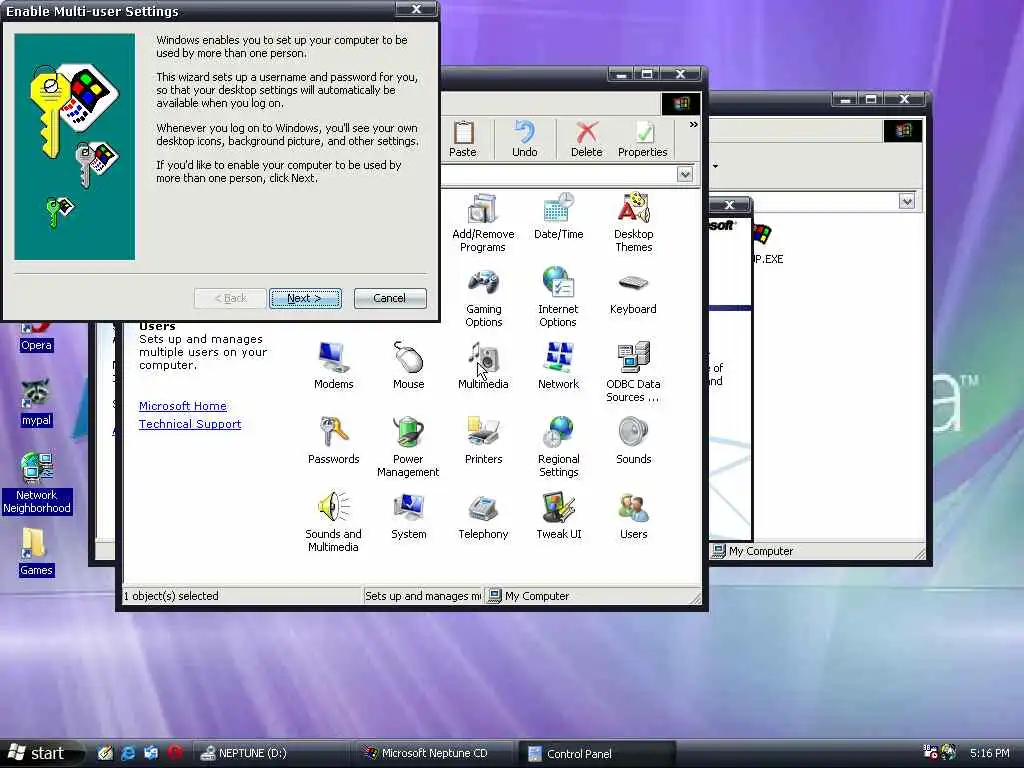Viewport: 1024px width, 768px height.
Task: Open the Add/Remove Programs icon
Action: [x=483, y=223]
